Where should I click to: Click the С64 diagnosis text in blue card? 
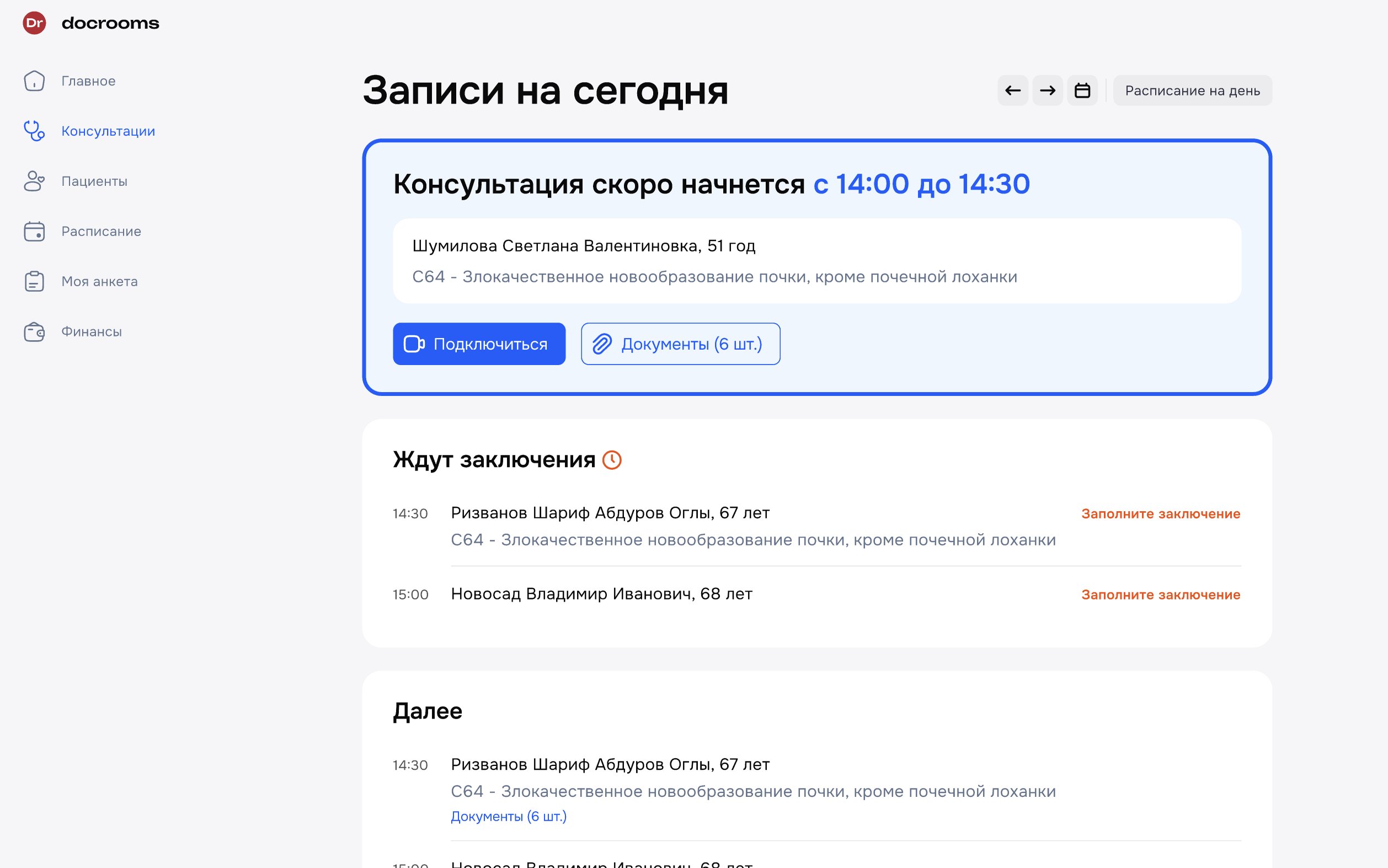pos(714,277)
